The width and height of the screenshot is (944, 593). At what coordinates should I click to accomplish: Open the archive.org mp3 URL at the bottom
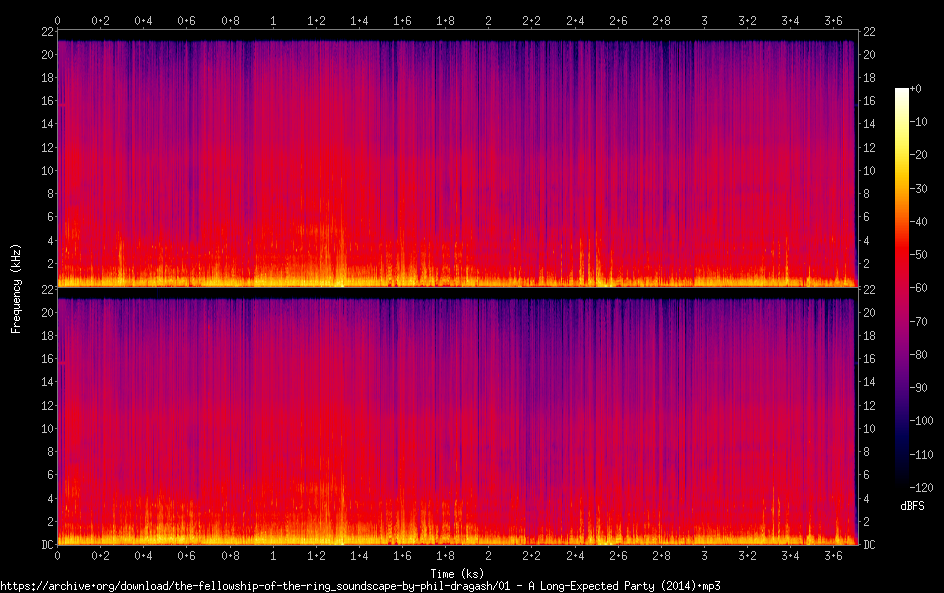pyautogui.click(x=360, y=586)
